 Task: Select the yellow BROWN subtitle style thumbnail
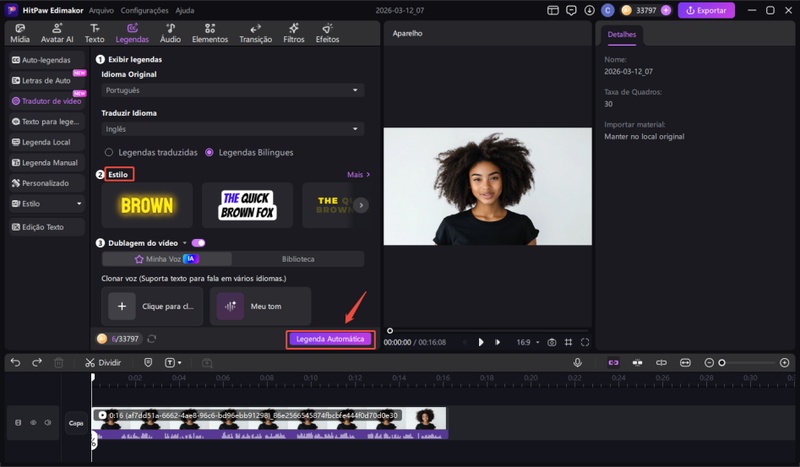tap(147, 205)
